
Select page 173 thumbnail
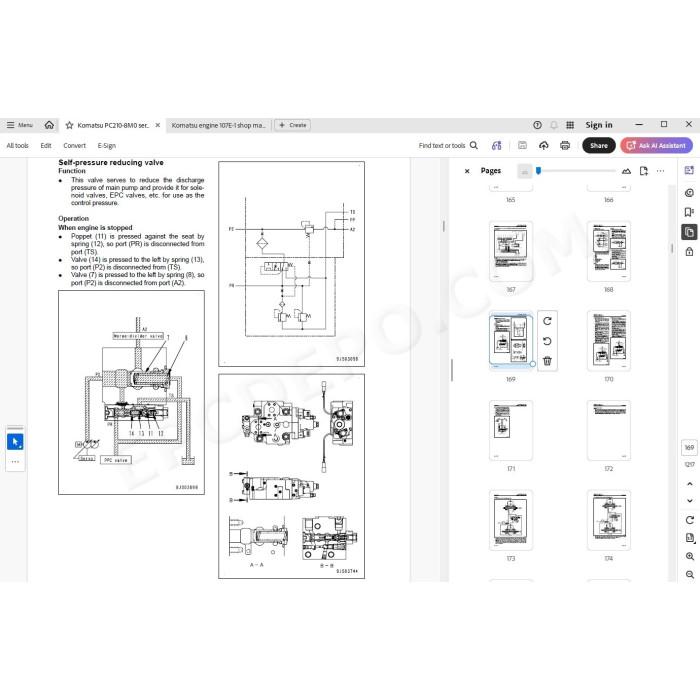click(x=511, y=520)
